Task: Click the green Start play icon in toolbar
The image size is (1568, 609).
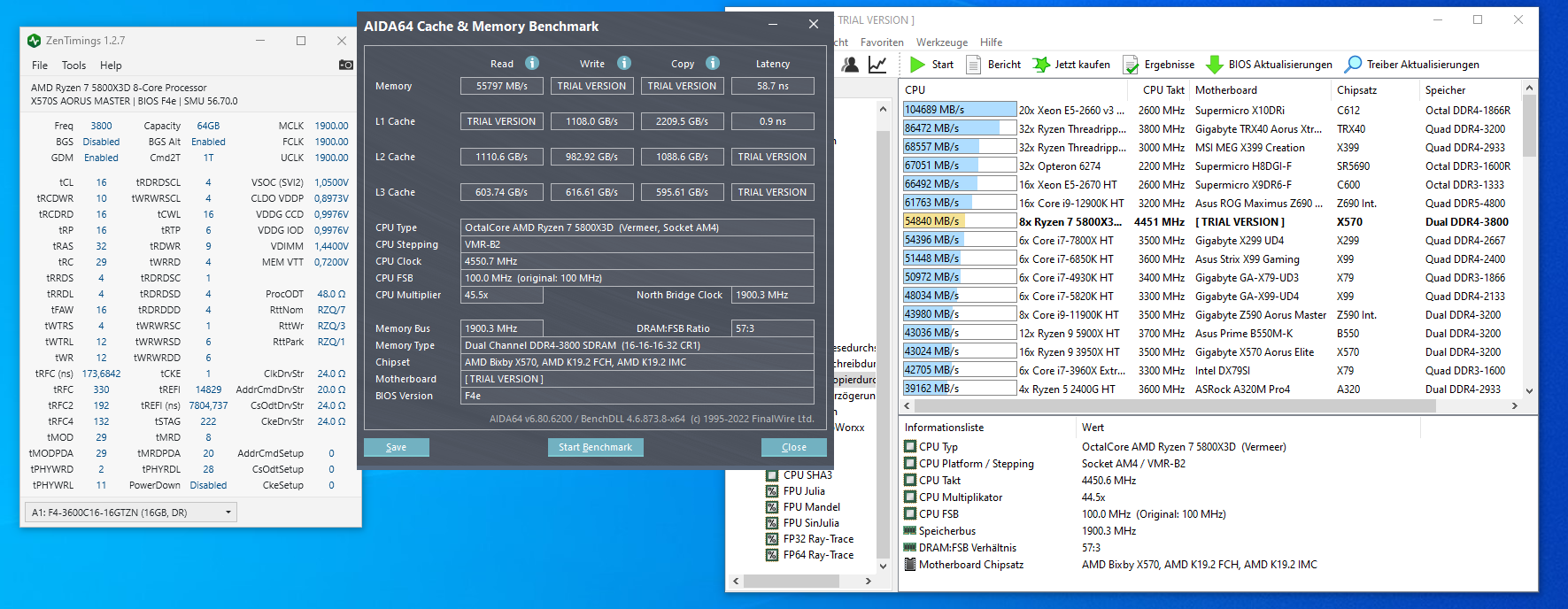Action: (x=917, y=65)
